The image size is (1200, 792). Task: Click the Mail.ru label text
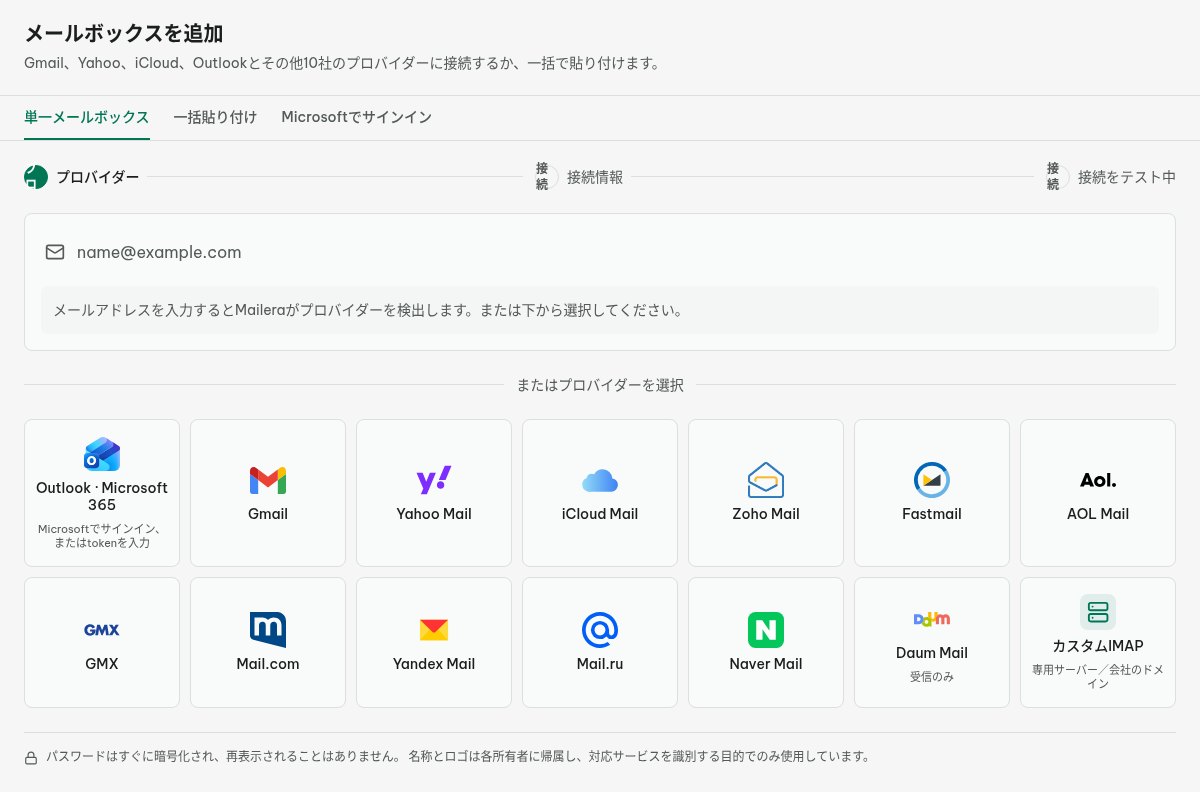[x=600, y=663]
